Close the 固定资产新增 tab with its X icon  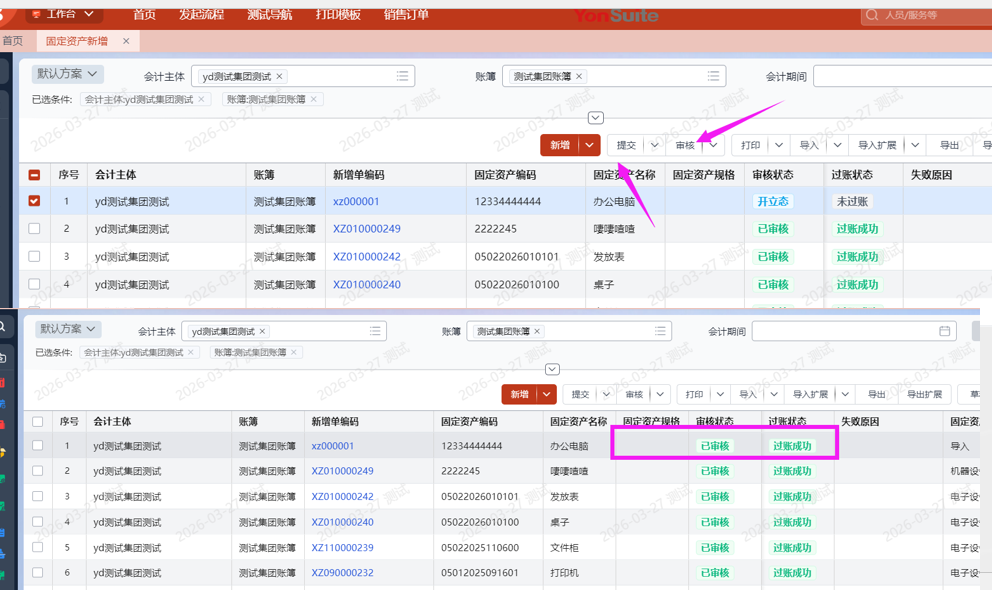(x=126, y=41)
